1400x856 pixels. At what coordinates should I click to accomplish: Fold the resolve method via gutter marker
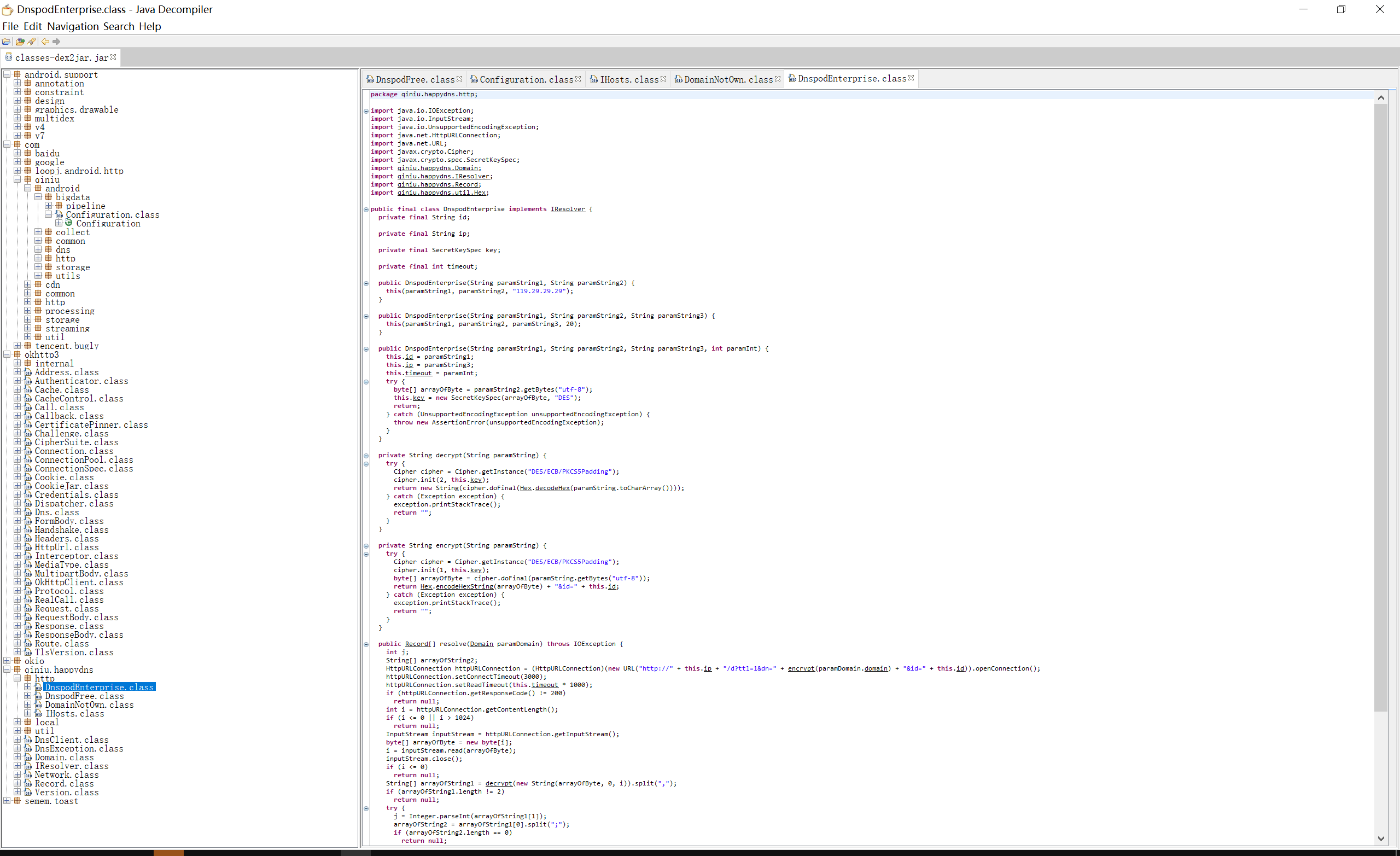(366, 644)
